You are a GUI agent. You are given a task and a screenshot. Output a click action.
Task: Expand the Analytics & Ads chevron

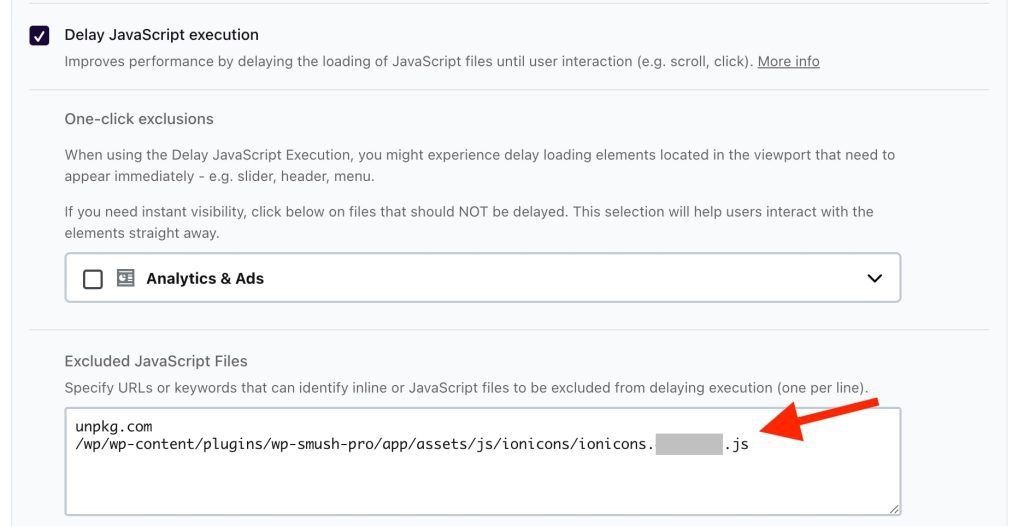coord(874,278)
